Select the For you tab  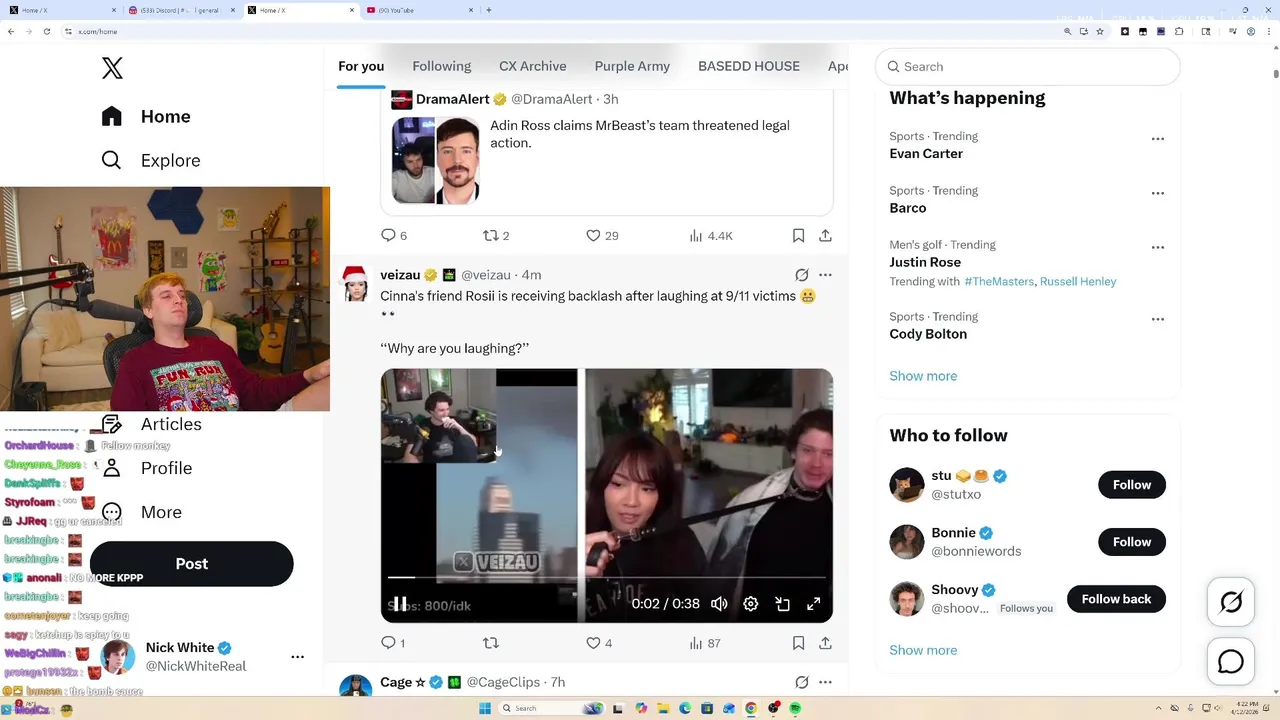(x=361, y=66)
